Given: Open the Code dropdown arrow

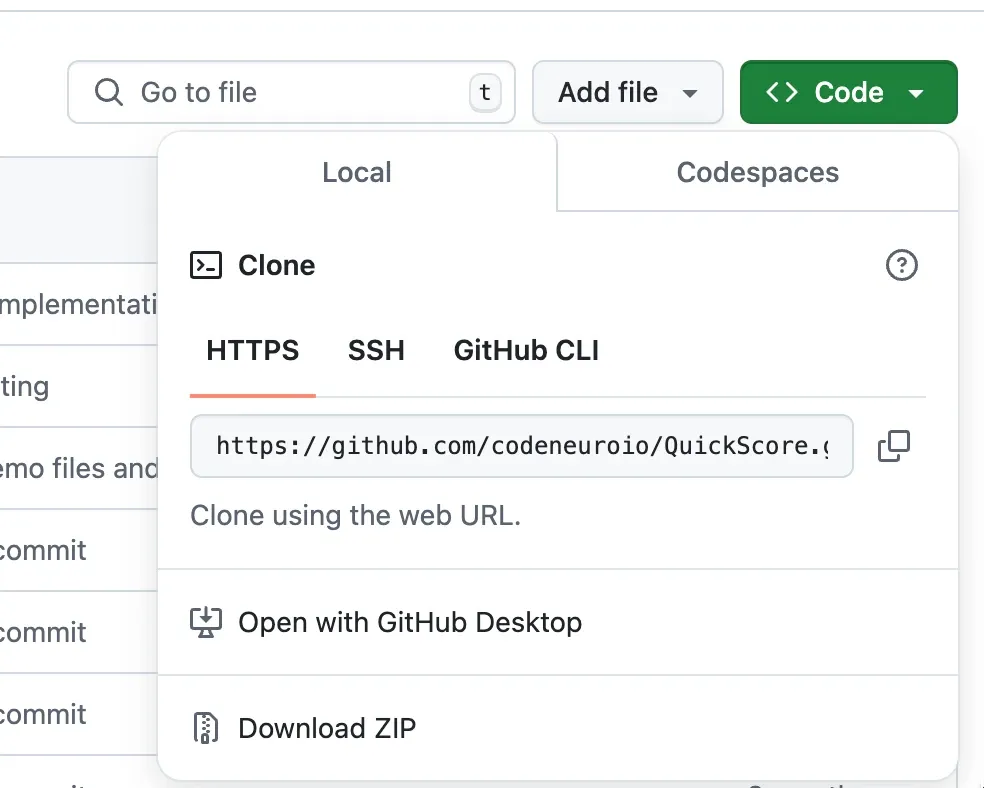Looking at the screenshot, I should [917, 93].
